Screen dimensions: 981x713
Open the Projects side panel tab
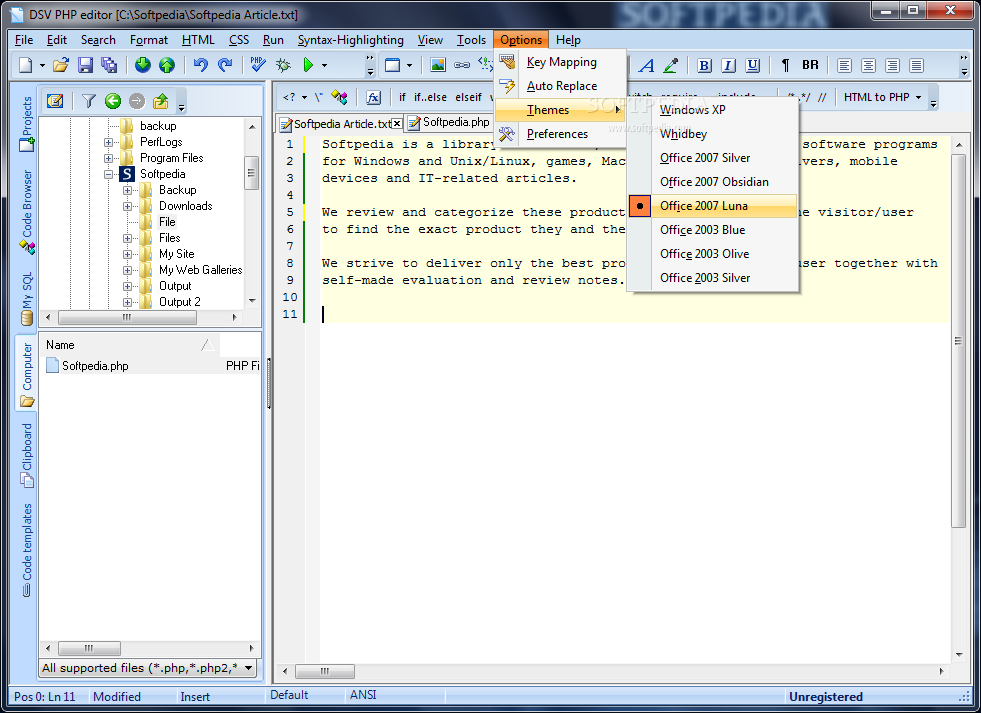(26, 123)
